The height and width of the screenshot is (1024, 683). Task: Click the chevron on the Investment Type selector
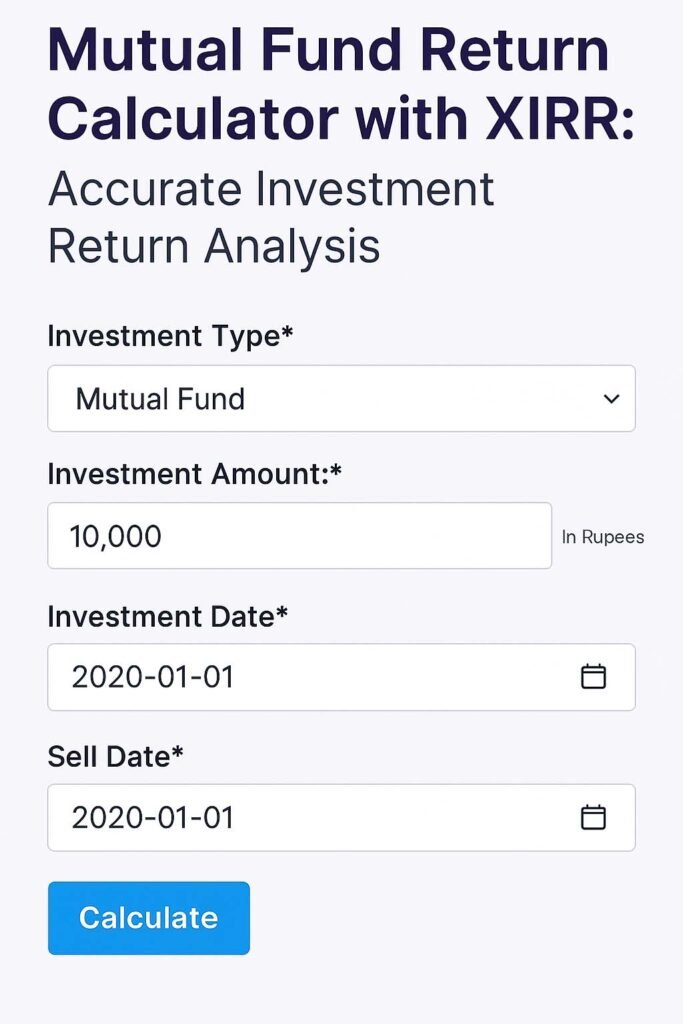pos(613,399)
